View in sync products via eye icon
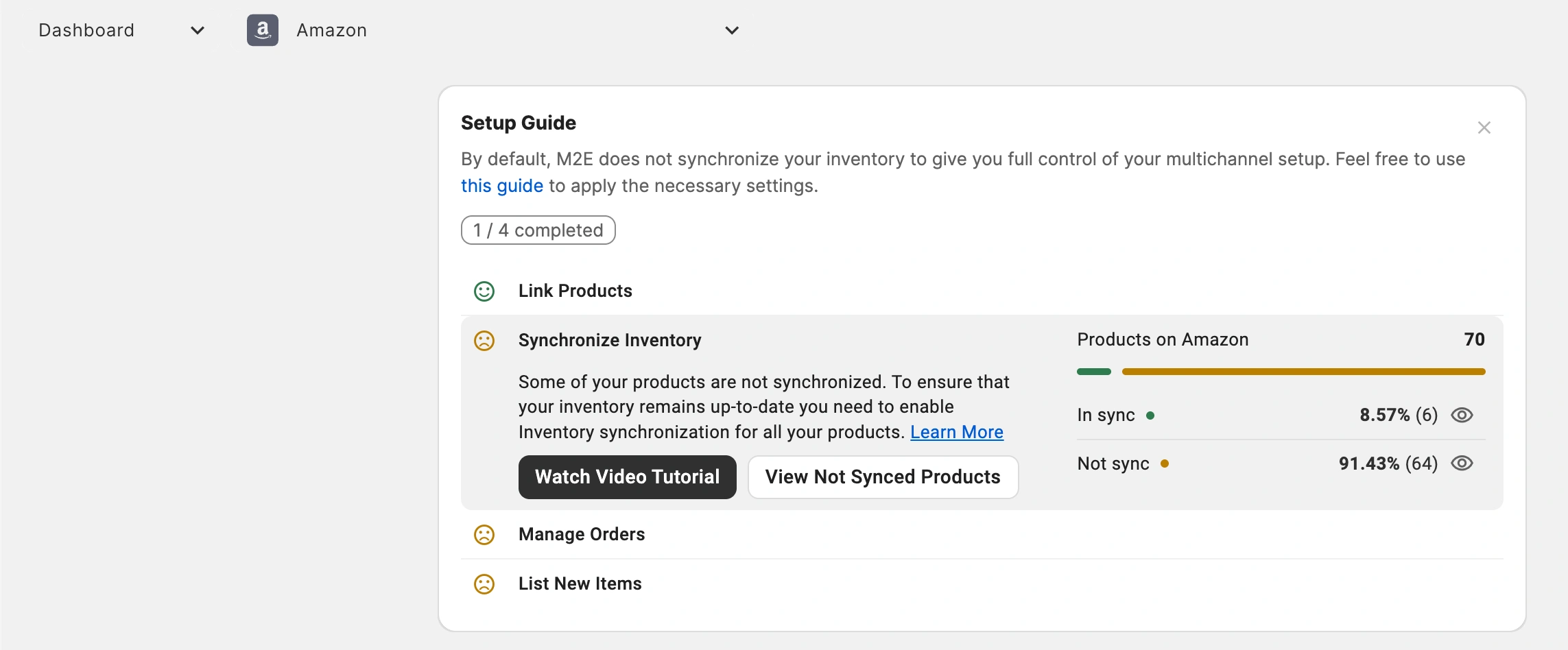 click(1462, 415)
